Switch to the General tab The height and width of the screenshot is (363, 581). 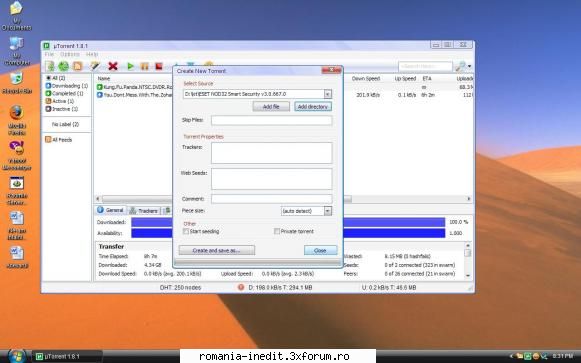(x=110, y=210)
